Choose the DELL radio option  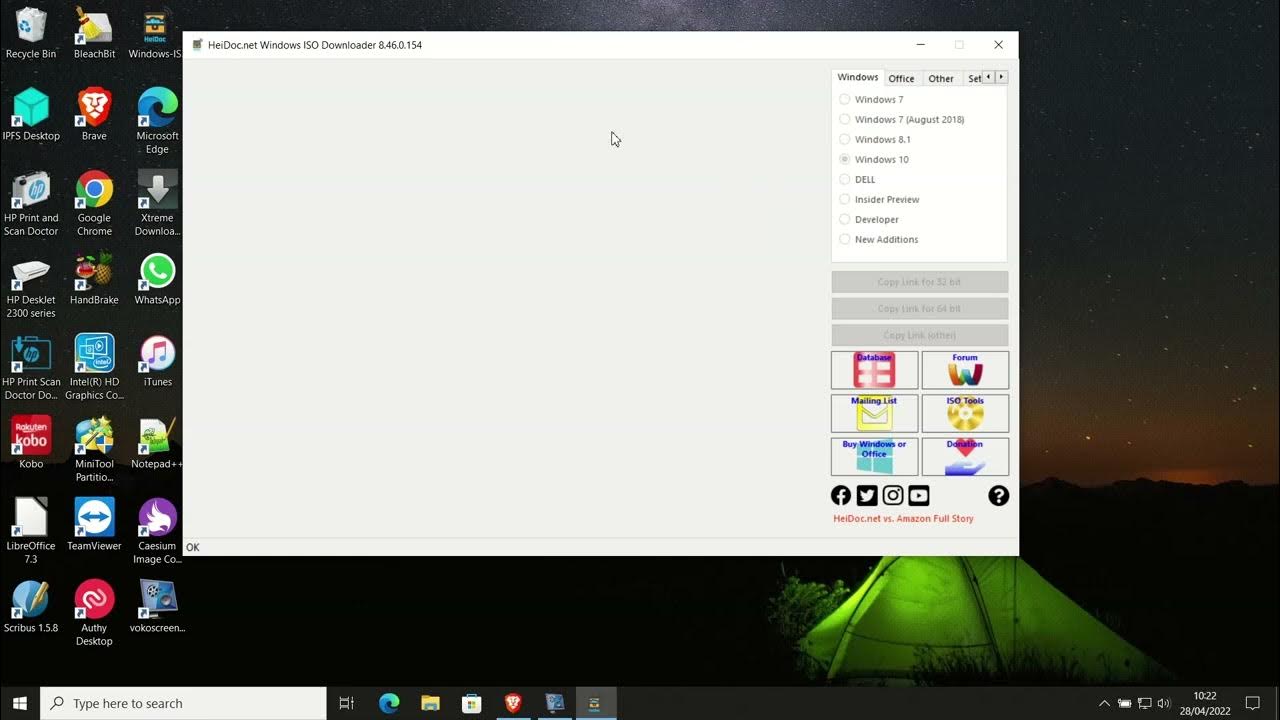pos(858,179)
